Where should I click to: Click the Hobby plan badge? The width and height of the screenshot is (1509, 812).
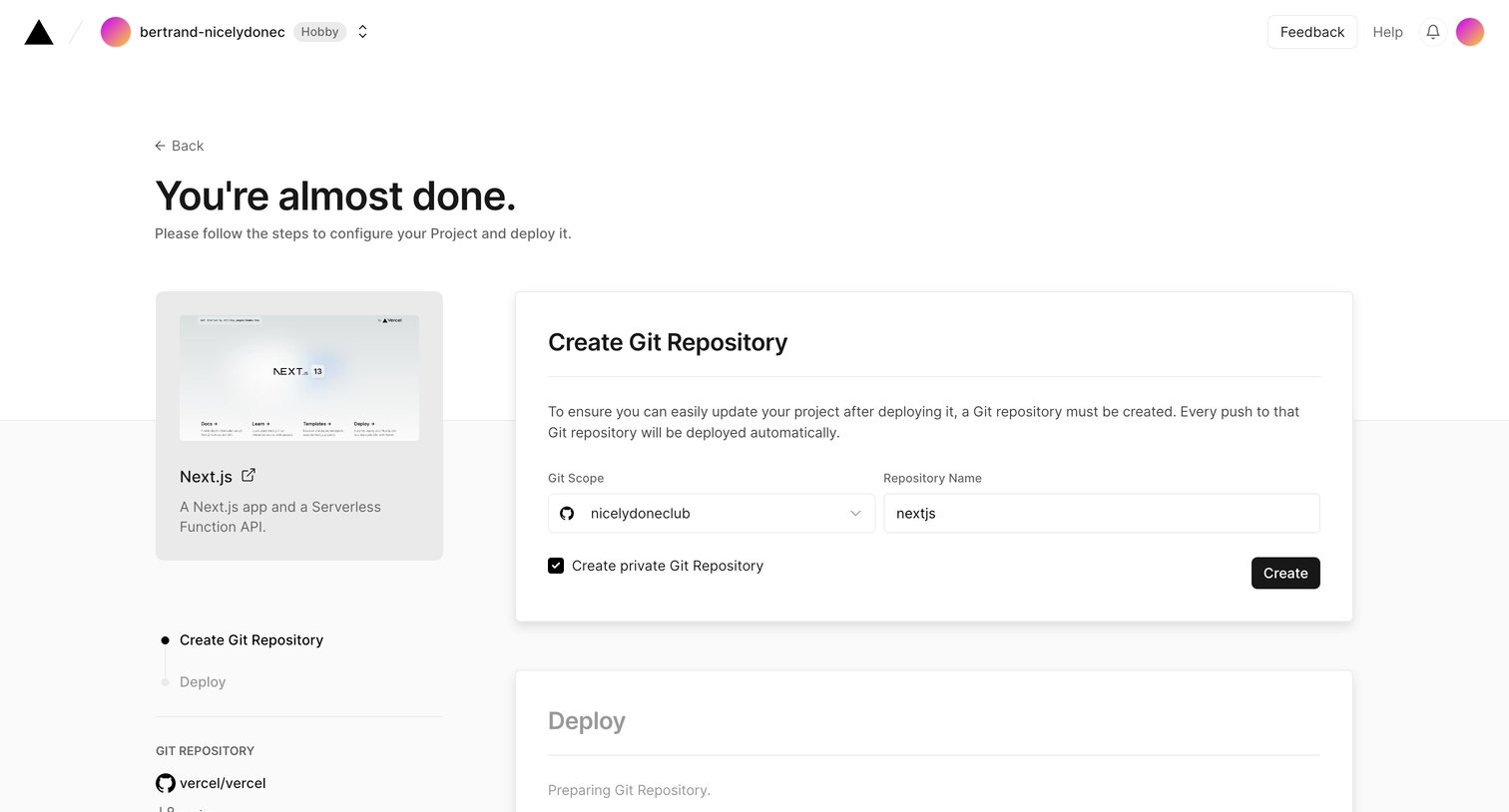pos(319,32)
